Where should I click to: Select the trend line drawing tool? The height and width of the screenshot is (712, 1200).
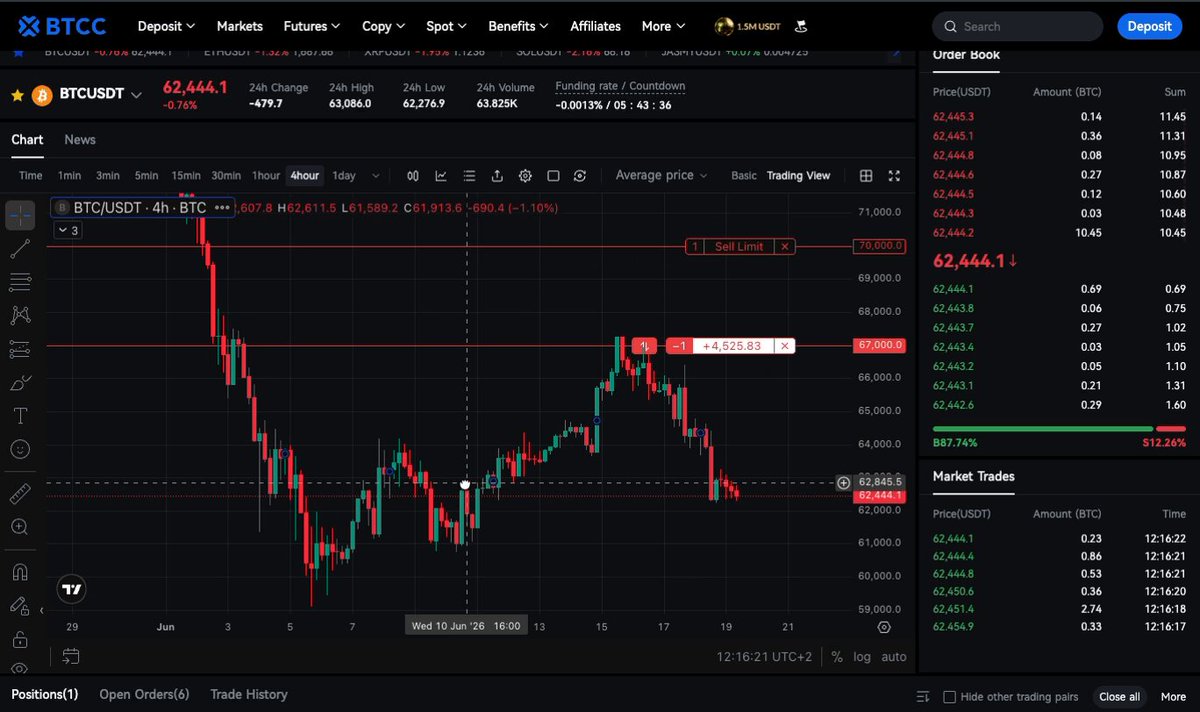click(20, 248)
